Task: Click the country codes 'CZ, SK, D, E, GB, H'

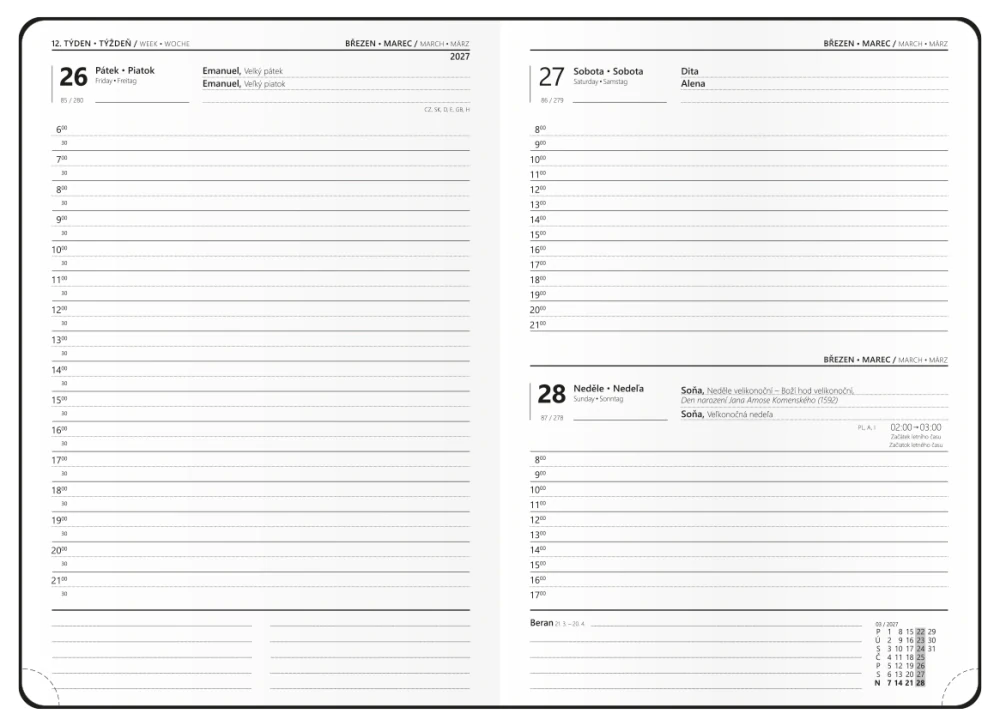Action: click(x=447, y=110)
